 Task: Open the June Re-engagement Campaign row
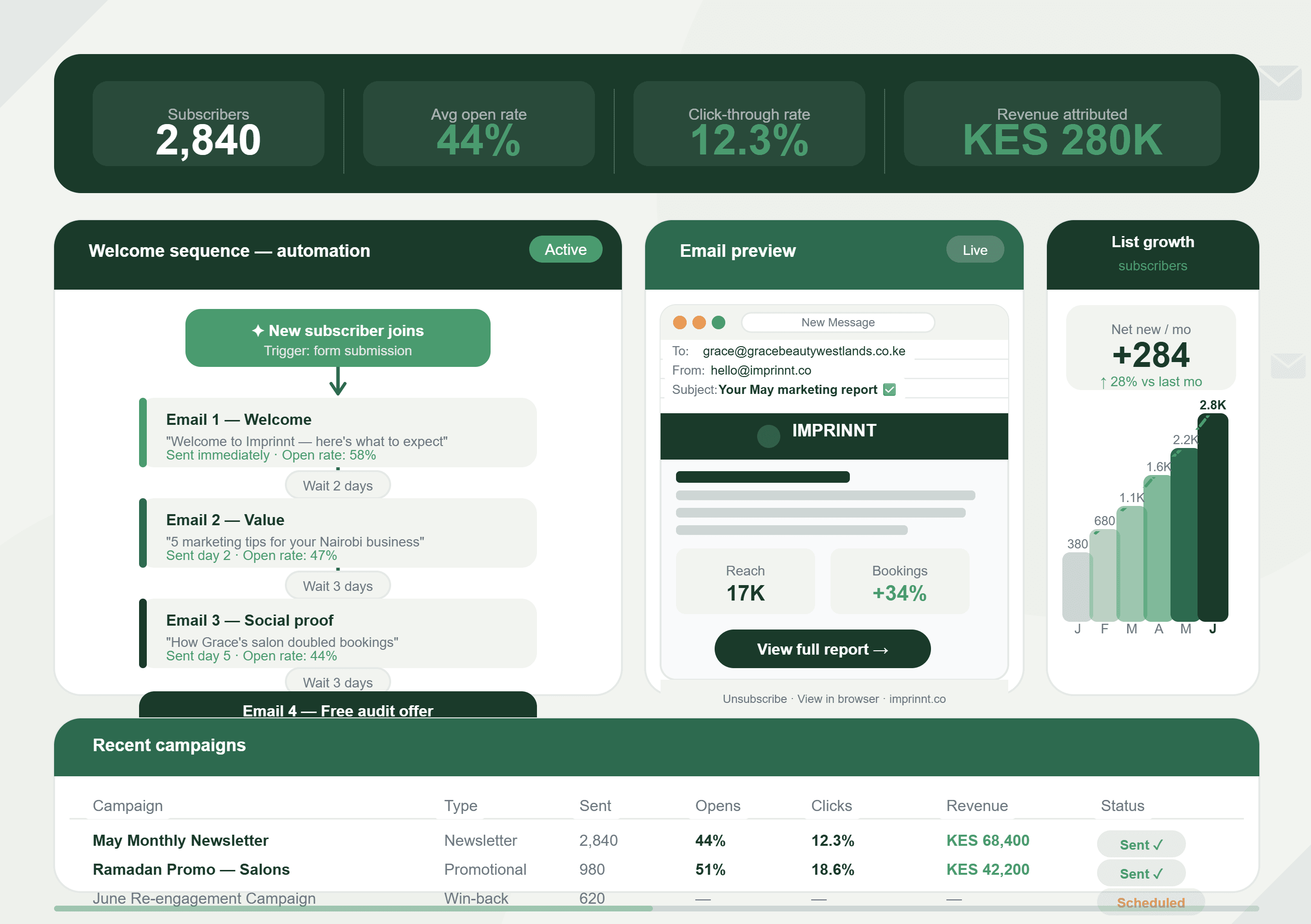click(x=657, y=898)
